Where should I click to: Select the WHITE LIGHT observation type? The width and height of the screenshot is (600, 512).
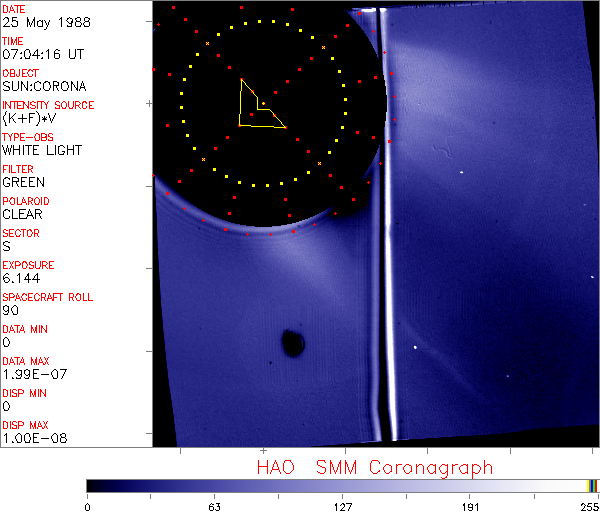[x=42, y=151]
